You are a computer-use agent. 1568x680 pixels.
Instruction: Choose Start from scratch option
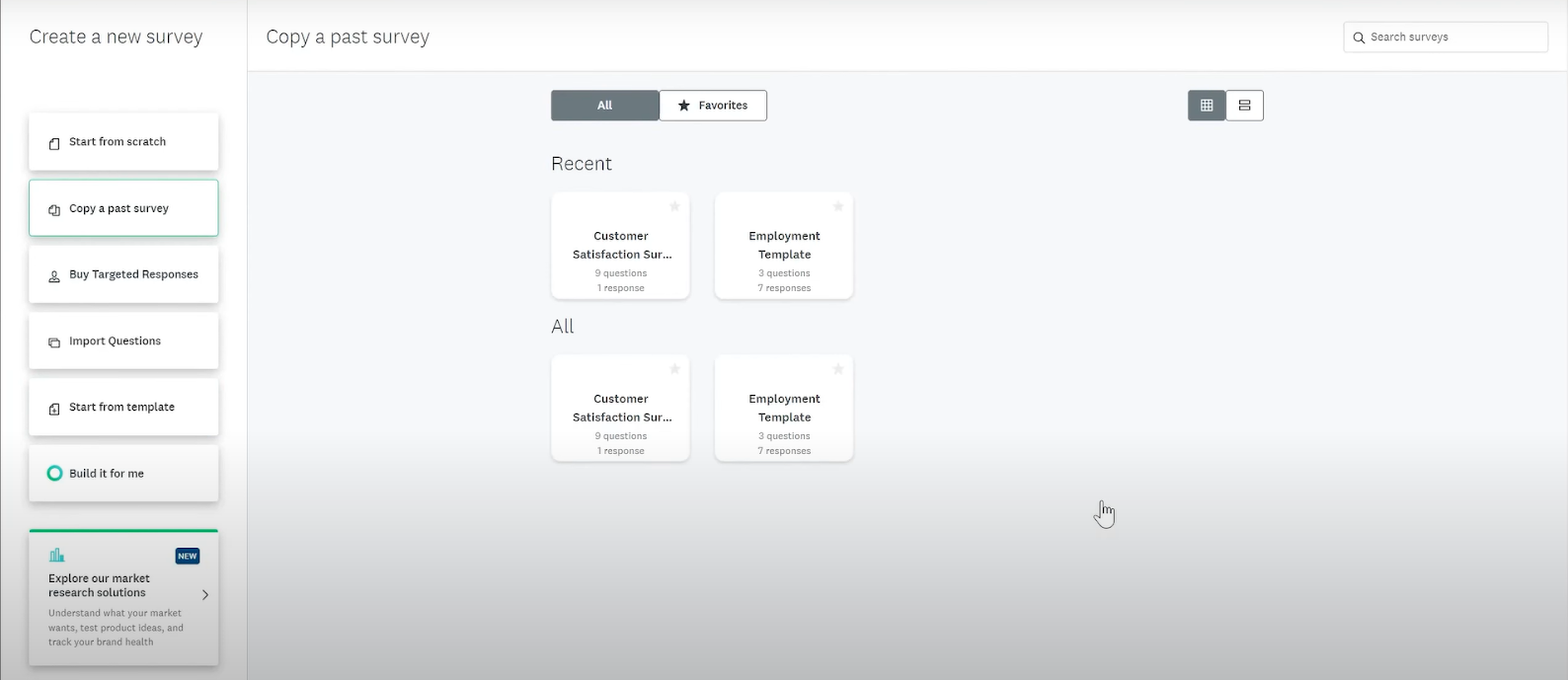[123, 142]
